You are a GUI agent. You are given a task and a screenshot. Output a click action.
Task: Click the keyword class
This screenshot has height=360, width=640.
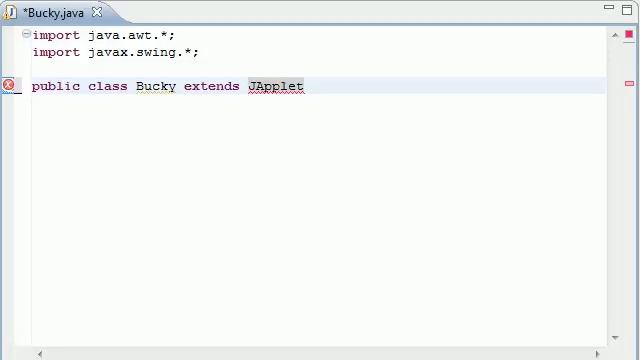[x=108, y=87]
